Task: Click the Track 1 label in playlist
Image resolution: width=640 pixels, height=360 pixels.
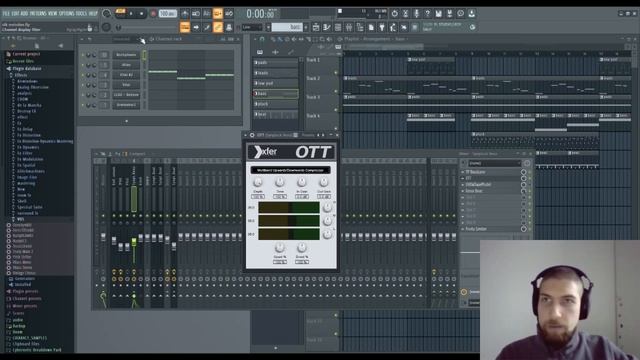Action: (x=313, y=60)
